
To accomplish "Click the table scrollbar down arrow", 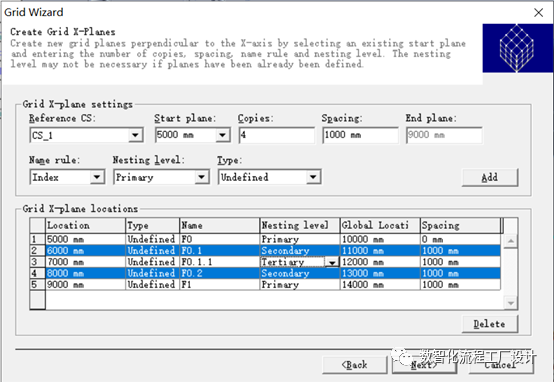I will pyautogui.click(x=511, y=303).
